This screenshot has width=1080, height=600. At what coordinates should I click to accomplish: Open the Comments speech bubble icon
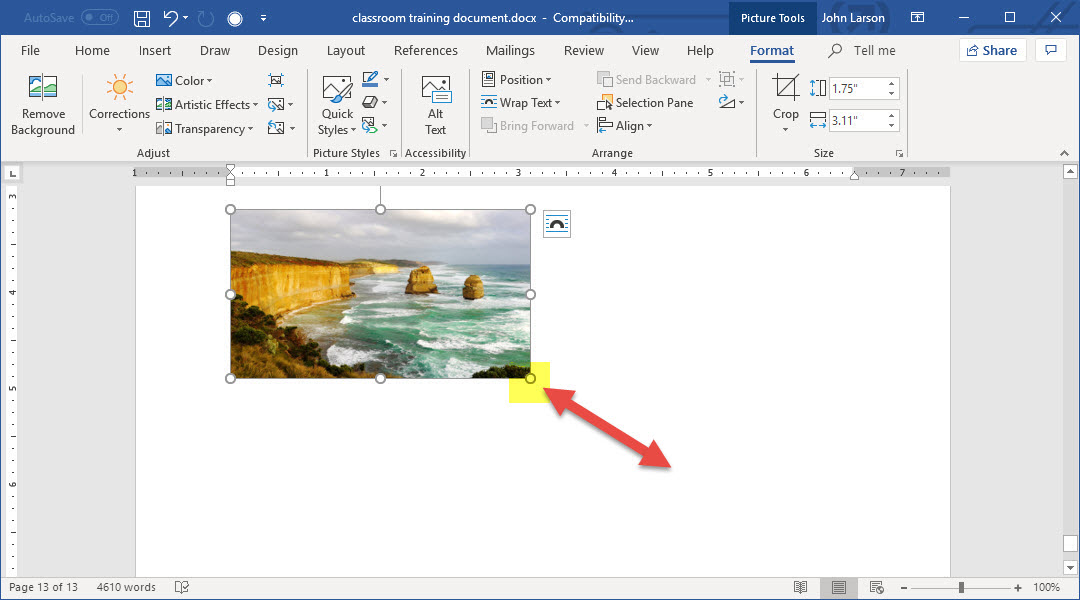[x=1050, y=50]
